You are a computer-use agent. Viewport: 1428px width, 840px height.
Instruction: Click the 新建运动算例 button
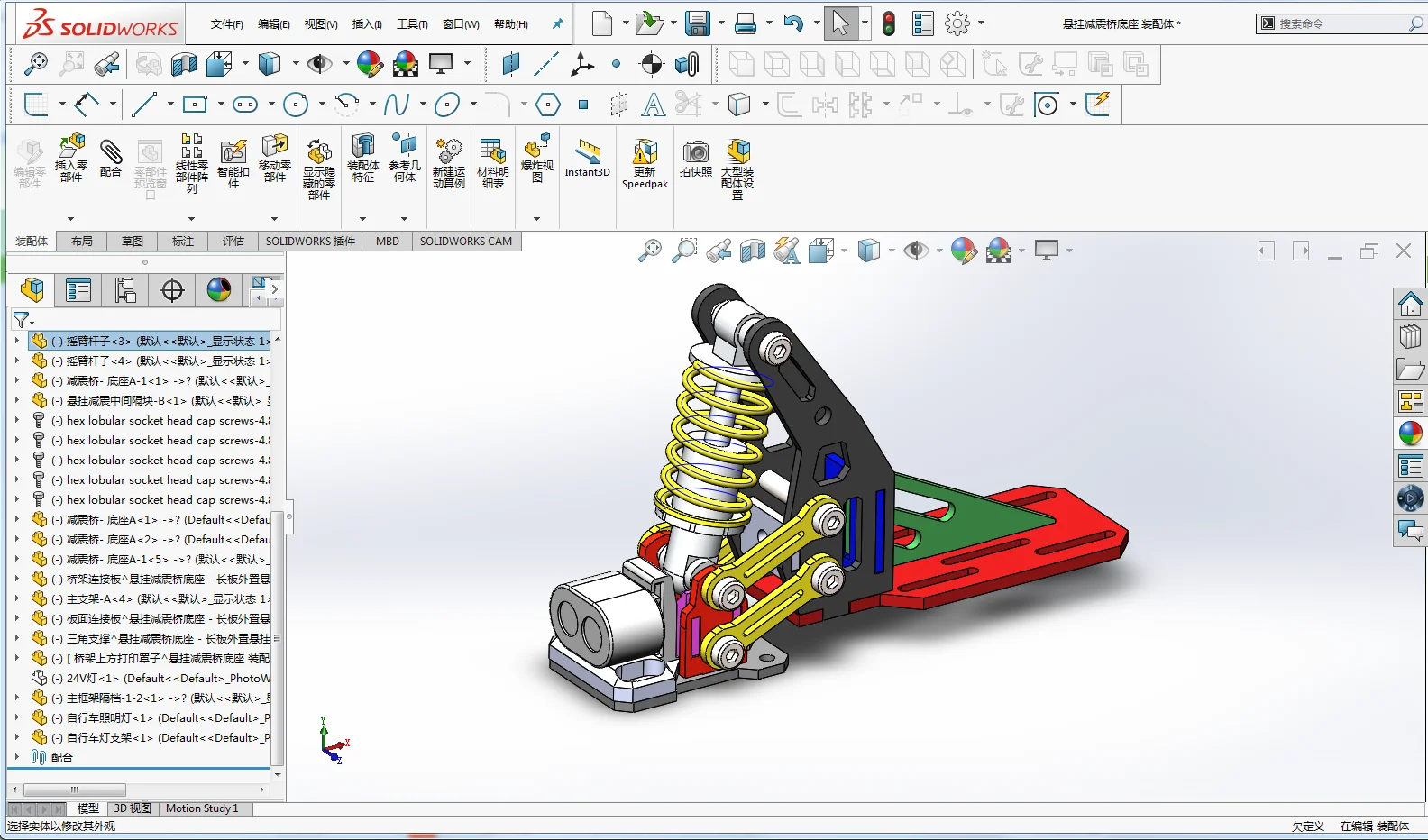[x=448, y=162]
